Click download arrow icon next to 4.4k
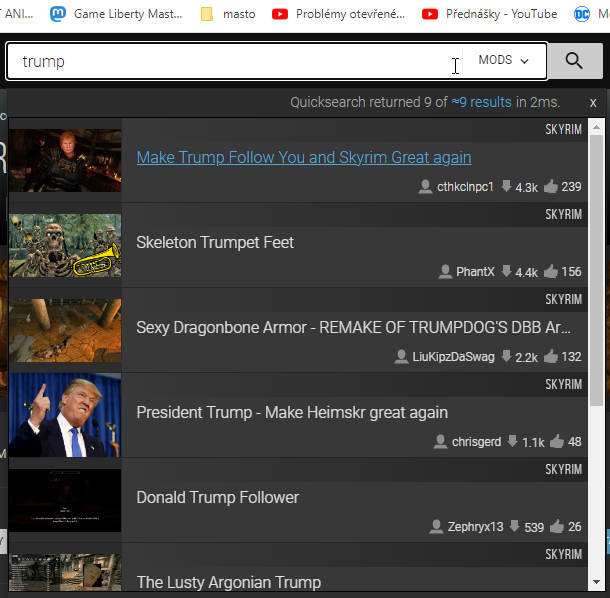The width and height of the screenshot is (610, 598). pyautogui.click(x=506, y=271)
